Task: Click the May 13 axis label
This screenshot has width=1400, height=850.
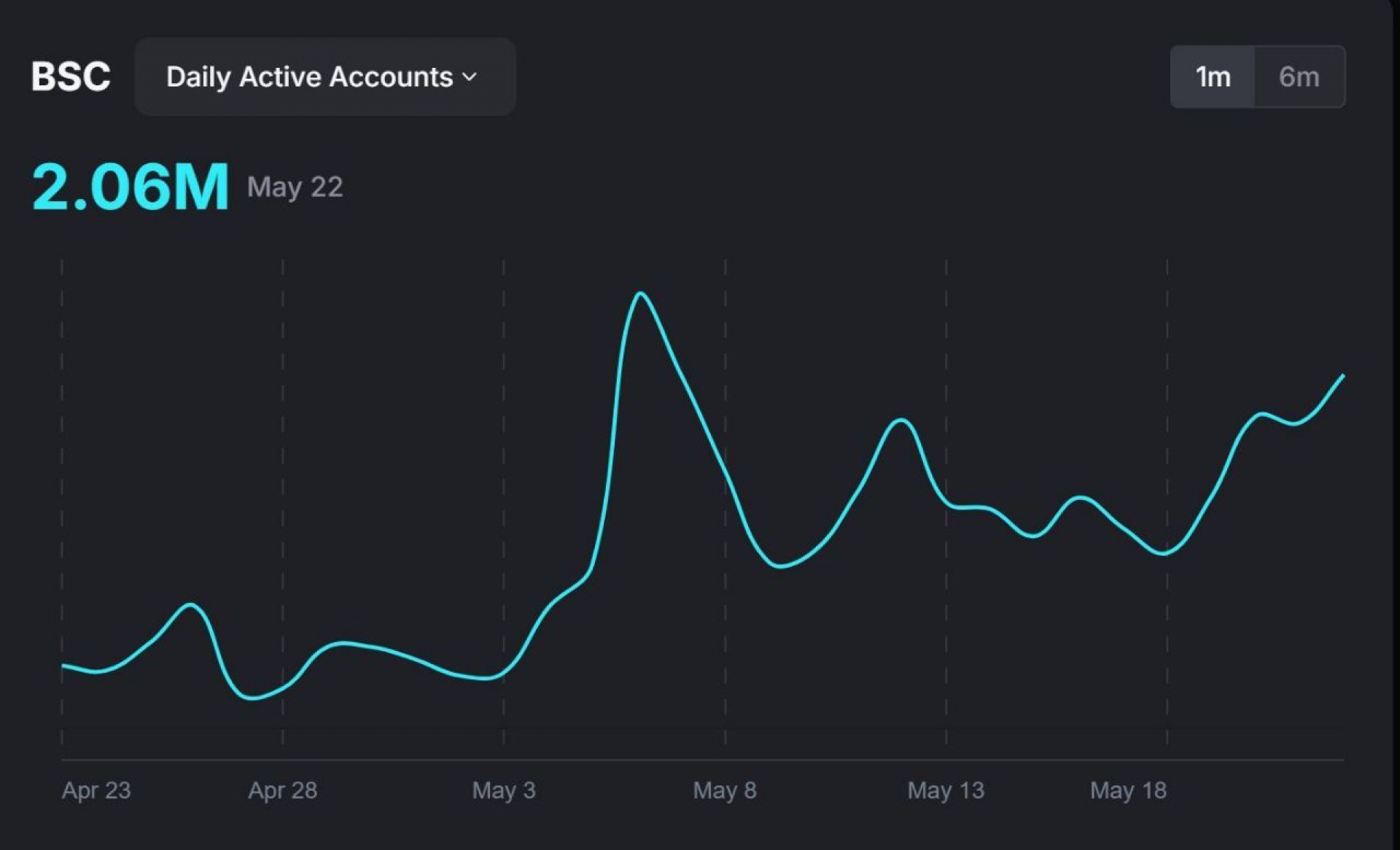Action: tap(946, 790)
